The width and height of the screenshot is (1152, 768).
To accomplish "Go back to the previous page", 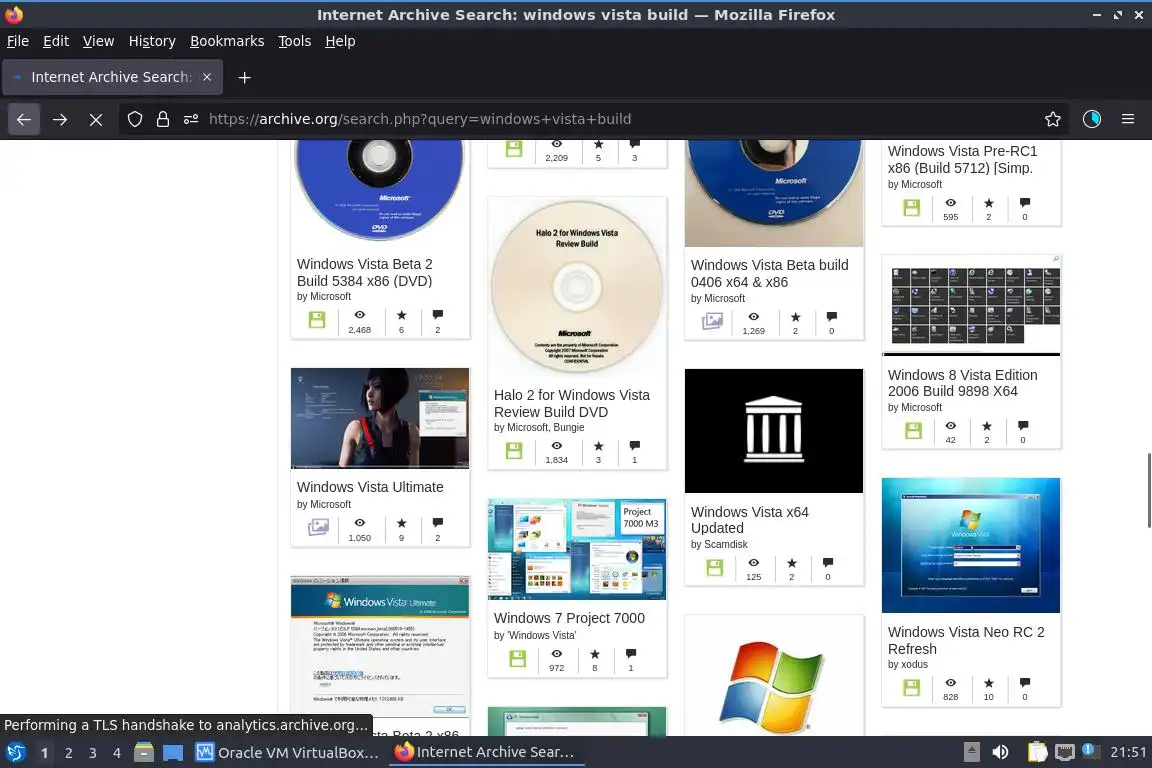I will coord(24,119).
